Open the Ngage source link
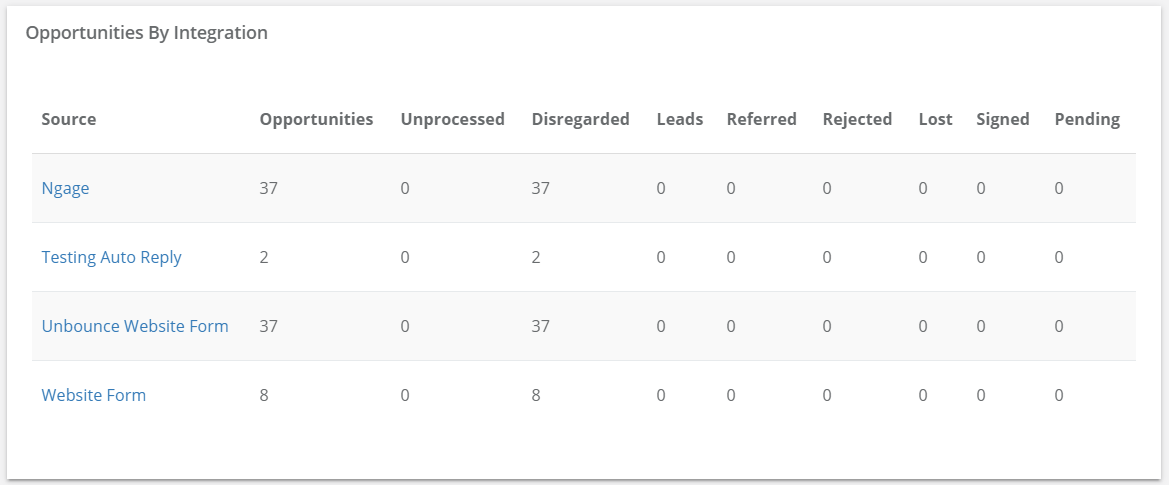1169x485 pixels. [x=66, y=188]
